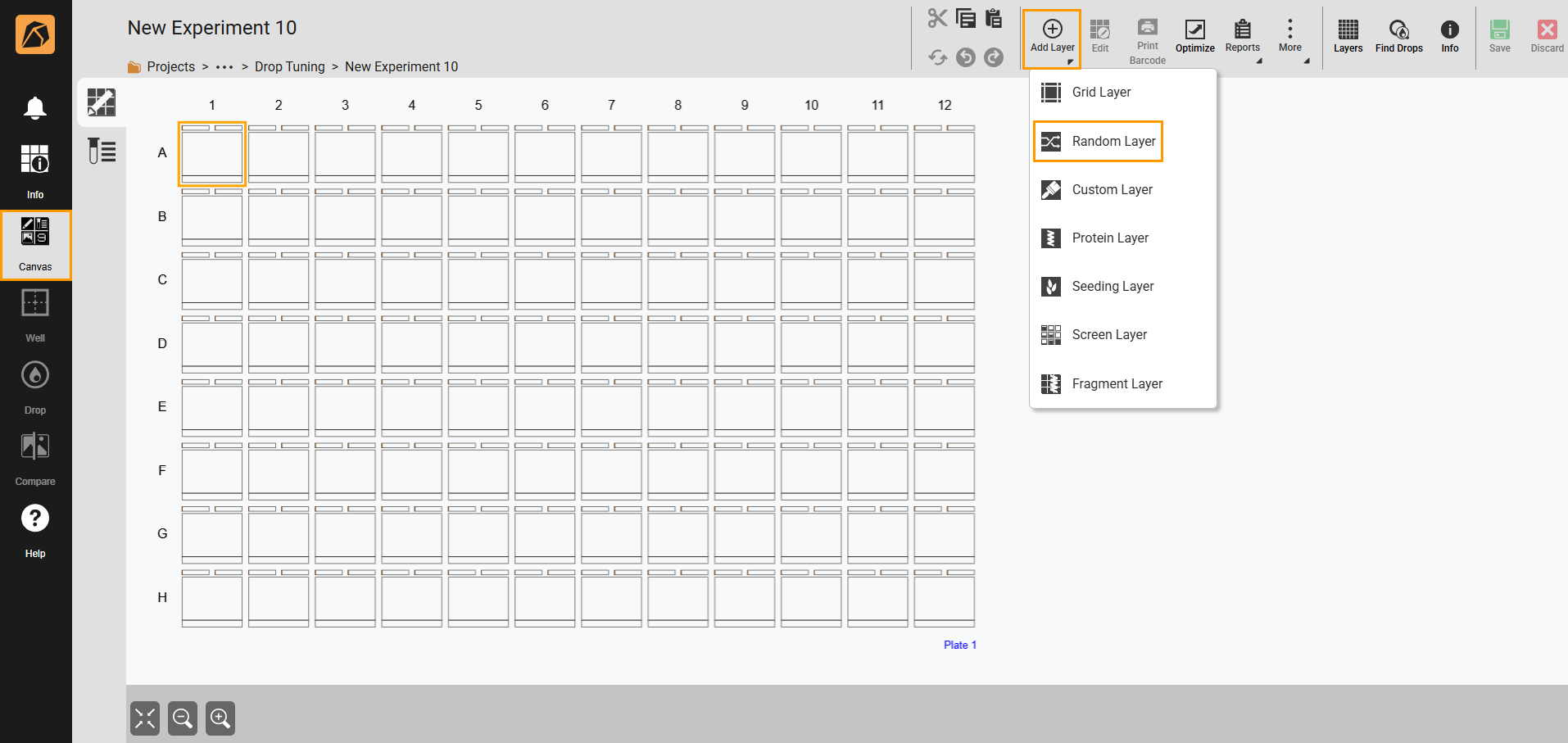Select well A1 on Plate 1
Image resolution: width=1568 pixels, height=743 pixels.
click(x=212, y=156)
